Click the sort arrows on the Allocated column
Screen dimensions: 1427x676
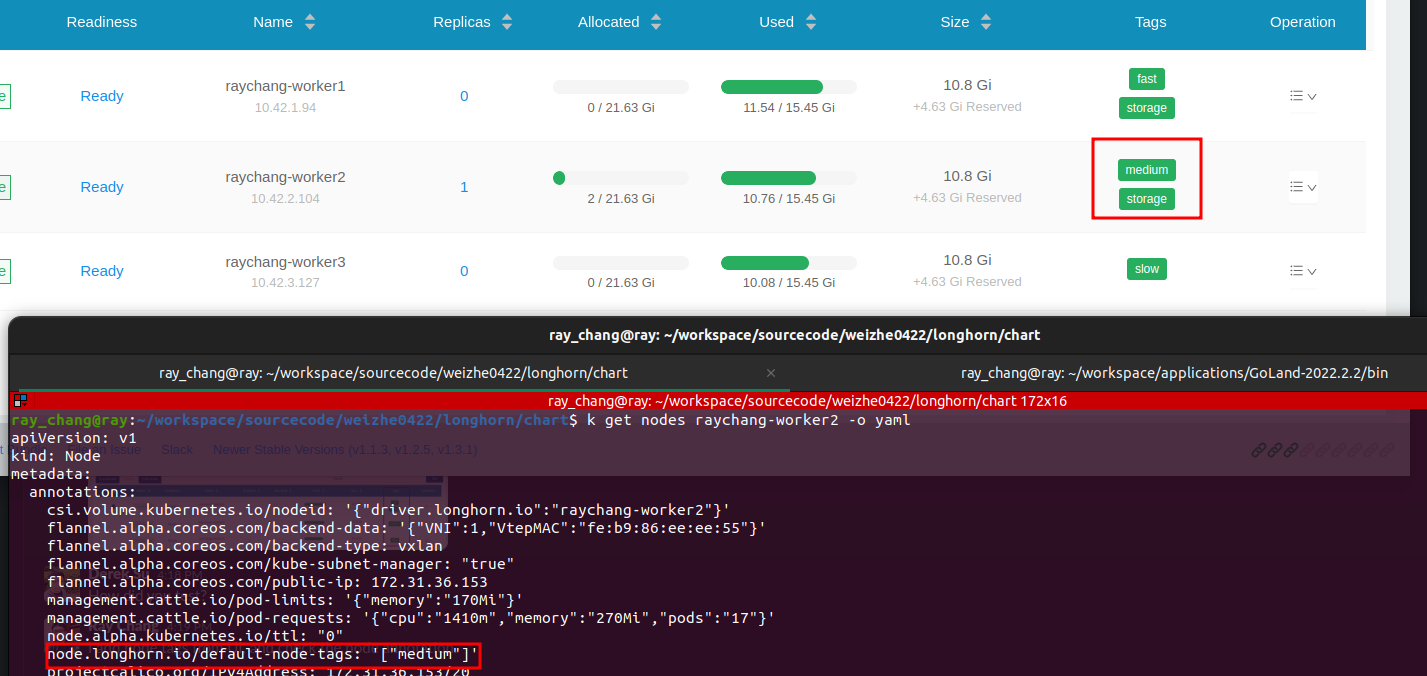click(656, 21)
